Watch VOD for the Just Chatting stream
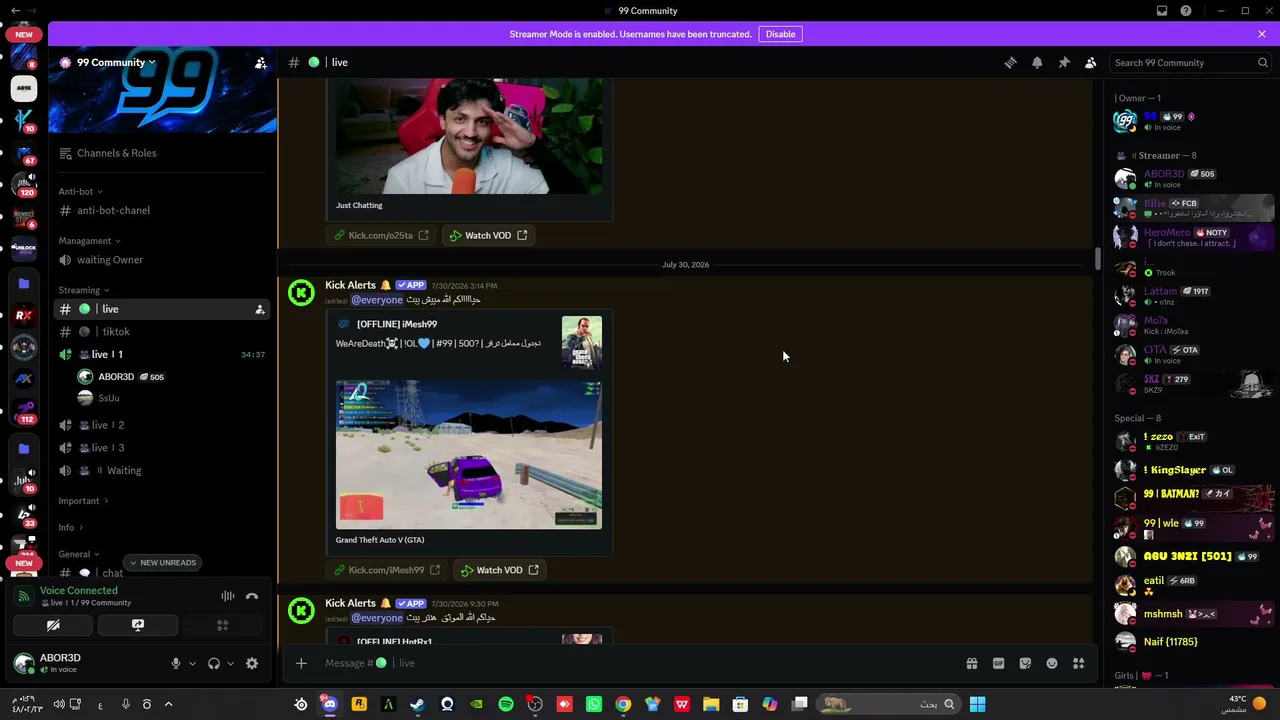Image resolution: width=1280 pixels, height=720 pixels. coord(488,235)
